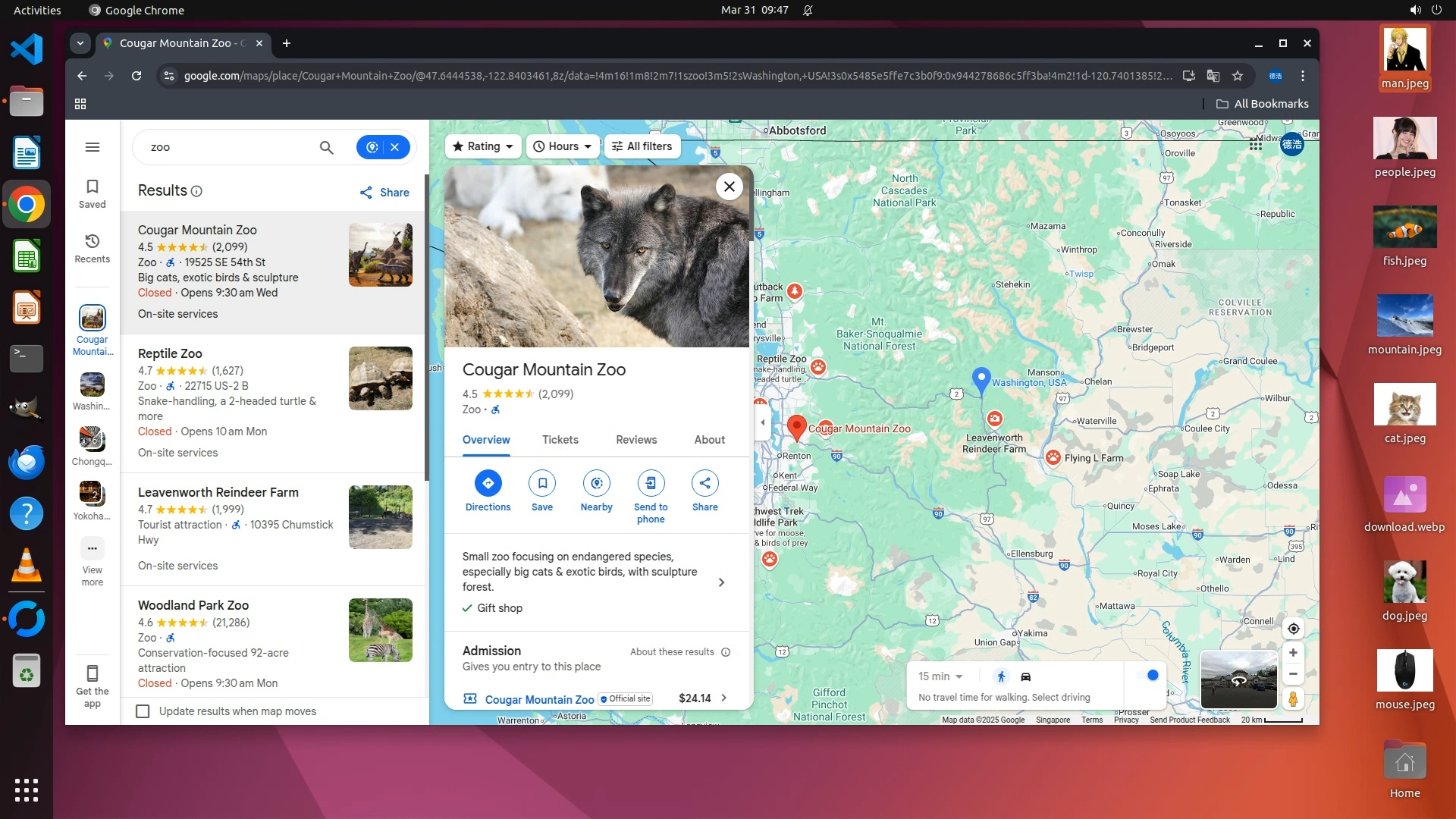Click the Directions icon for Cougar Mountain Zoo
Viewport: 1456px width, 819px height.
(488, 483)
